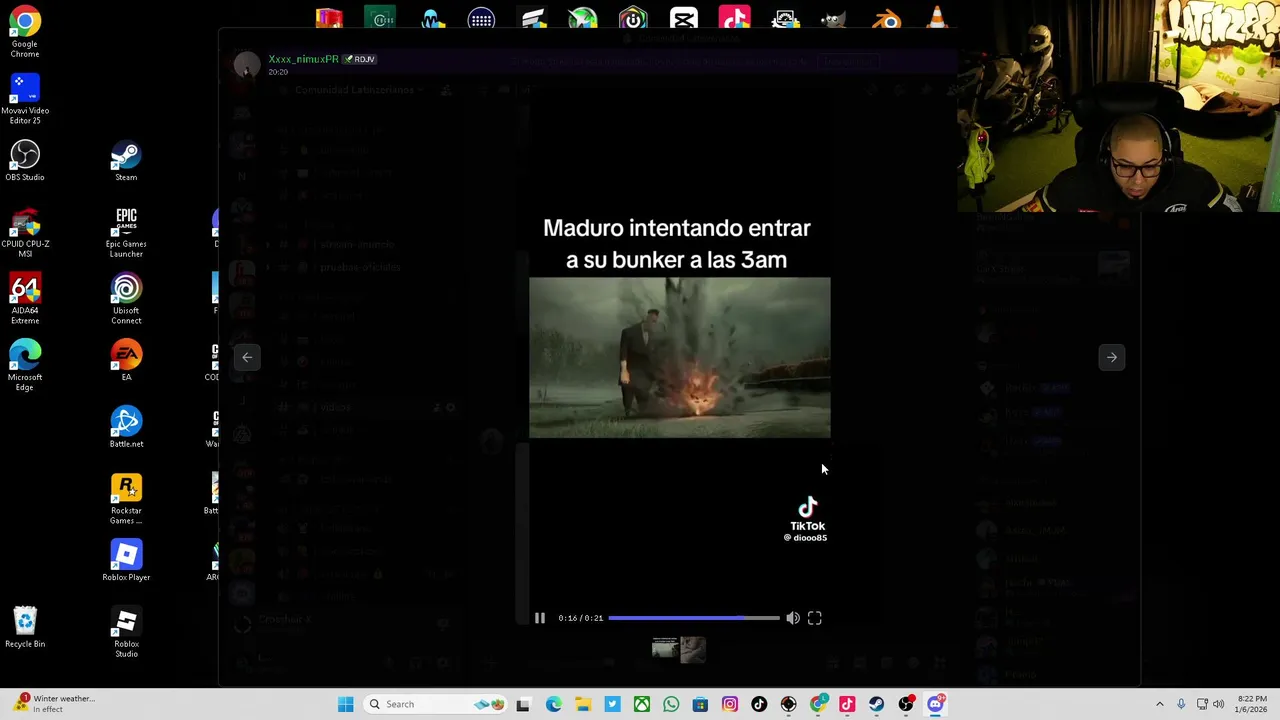
Task: Open Battle.net desktop shortcut
Action: point(126,427)
